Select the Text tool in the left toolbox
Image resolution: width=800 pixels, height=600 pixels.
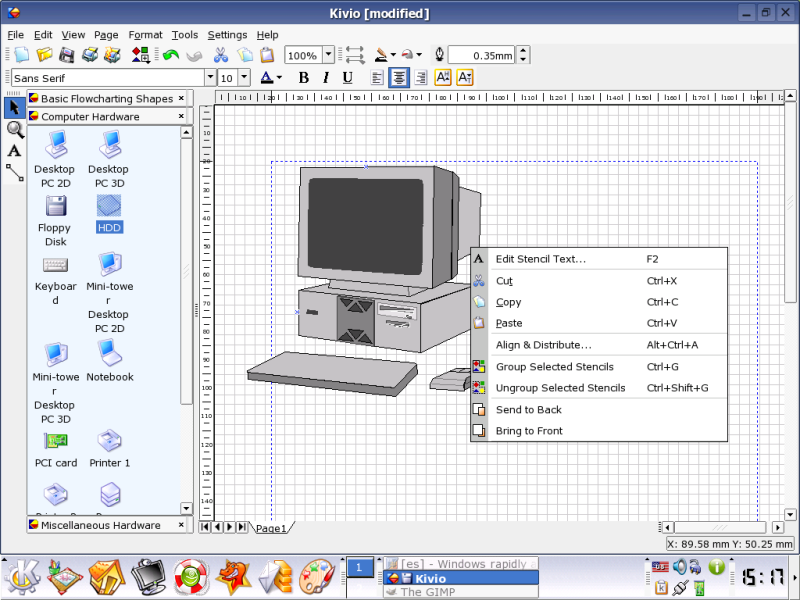click(14, 151)
